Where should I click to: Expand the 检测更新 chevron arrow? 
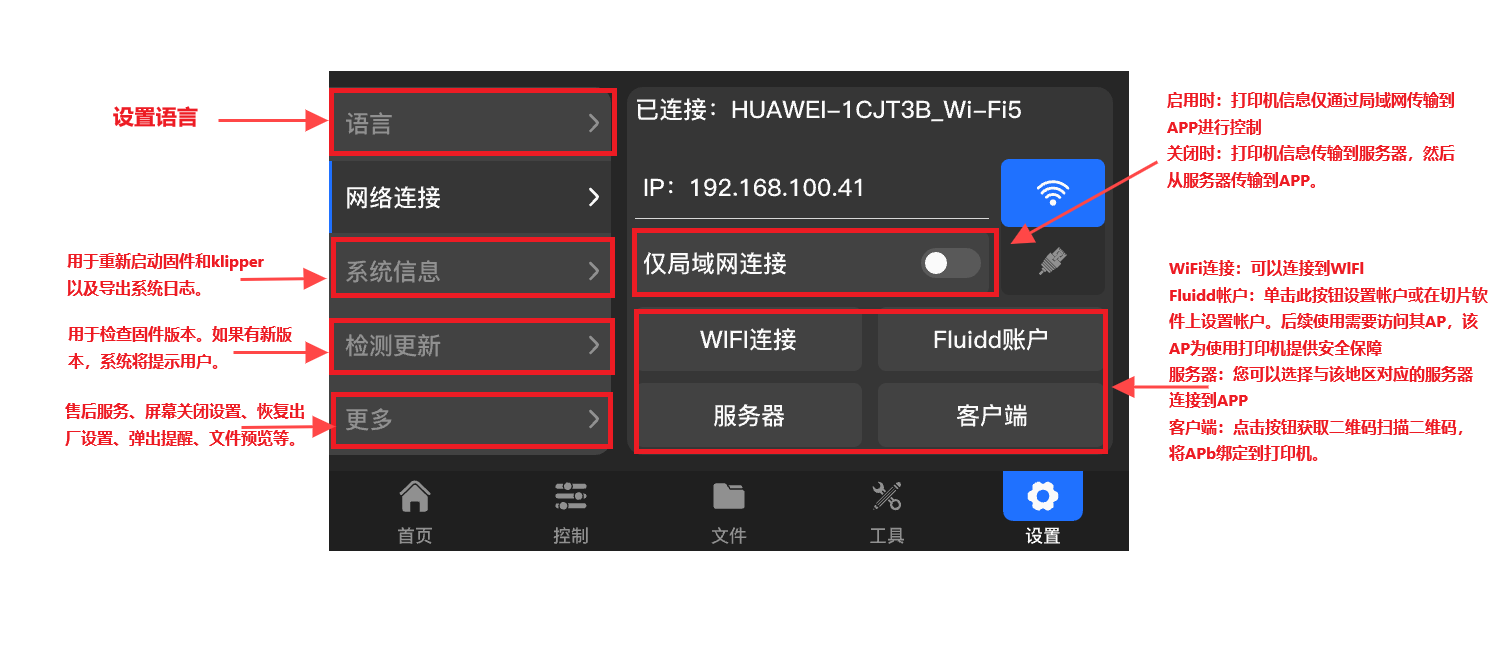(594, 345)
